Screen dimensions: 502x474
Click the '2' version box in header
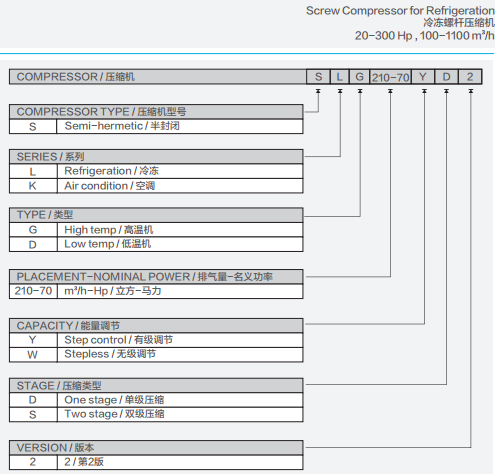point(470,77)
